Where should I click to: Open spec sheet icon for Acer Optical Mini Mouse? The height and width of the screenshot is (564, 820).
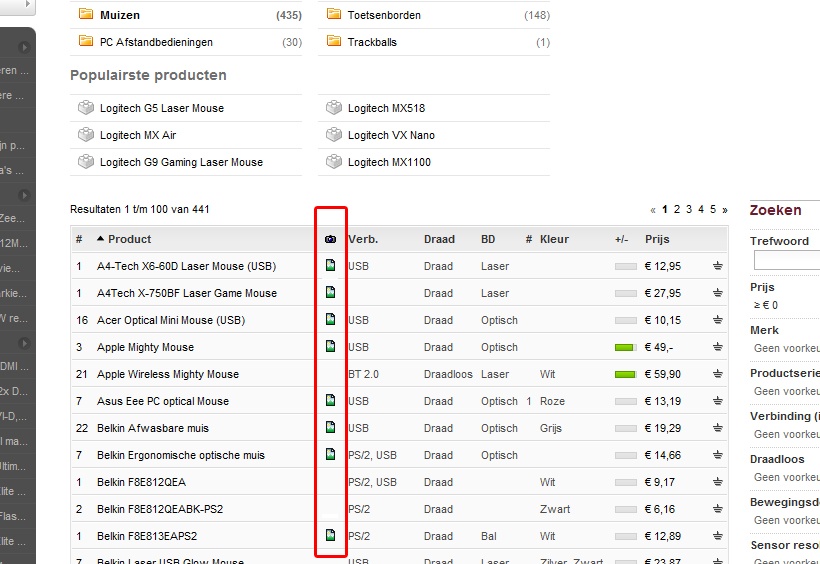pos(331,319)
